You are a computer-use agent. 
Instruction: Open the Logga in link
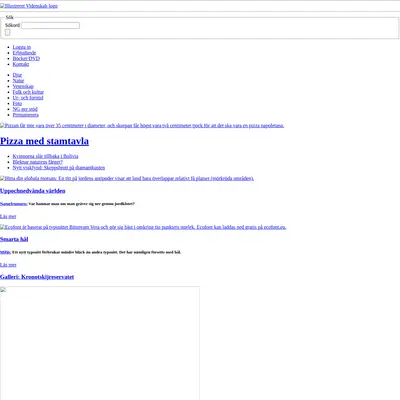pos(22,47)
